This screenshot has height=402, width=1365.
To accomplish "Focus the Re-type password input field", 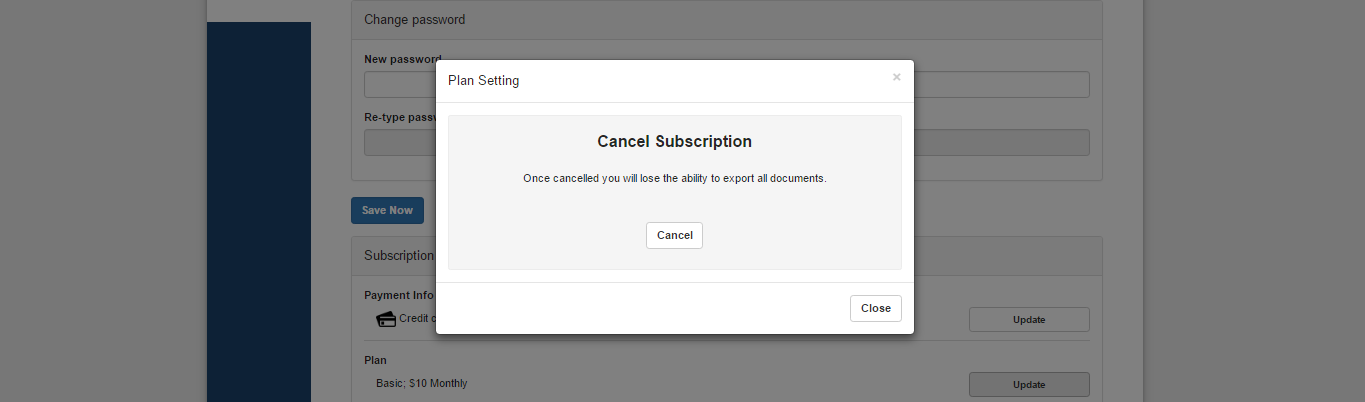I will coord(1000,143).
